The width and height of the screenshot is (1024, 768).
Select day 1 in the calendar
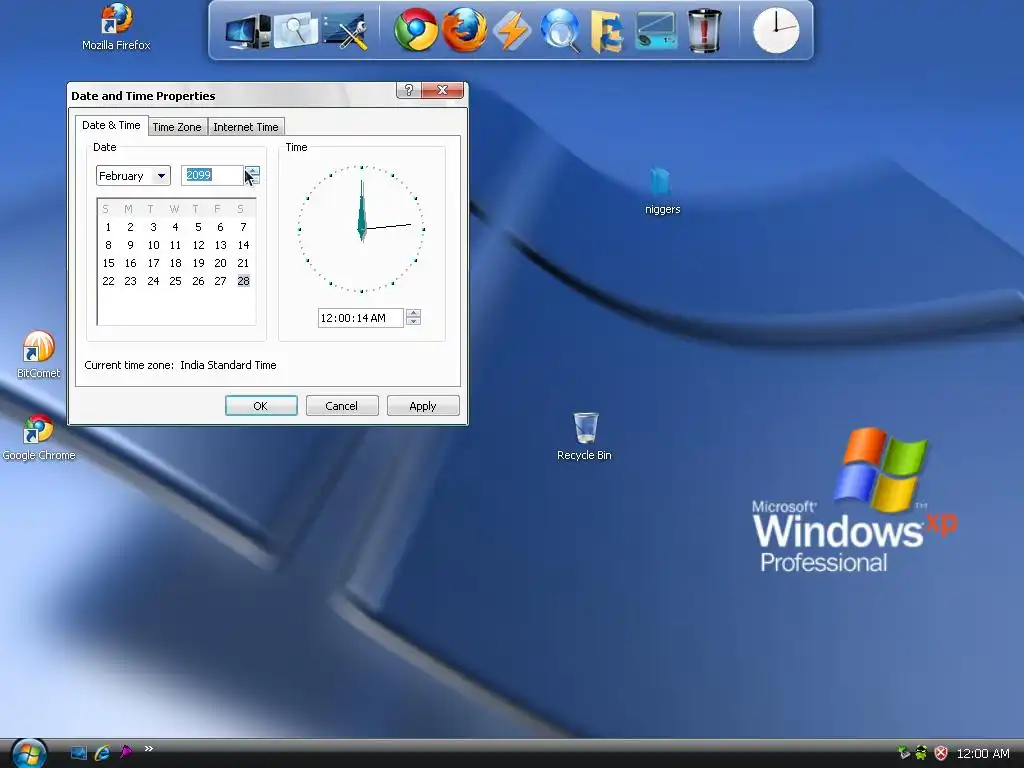click(108, 227)
